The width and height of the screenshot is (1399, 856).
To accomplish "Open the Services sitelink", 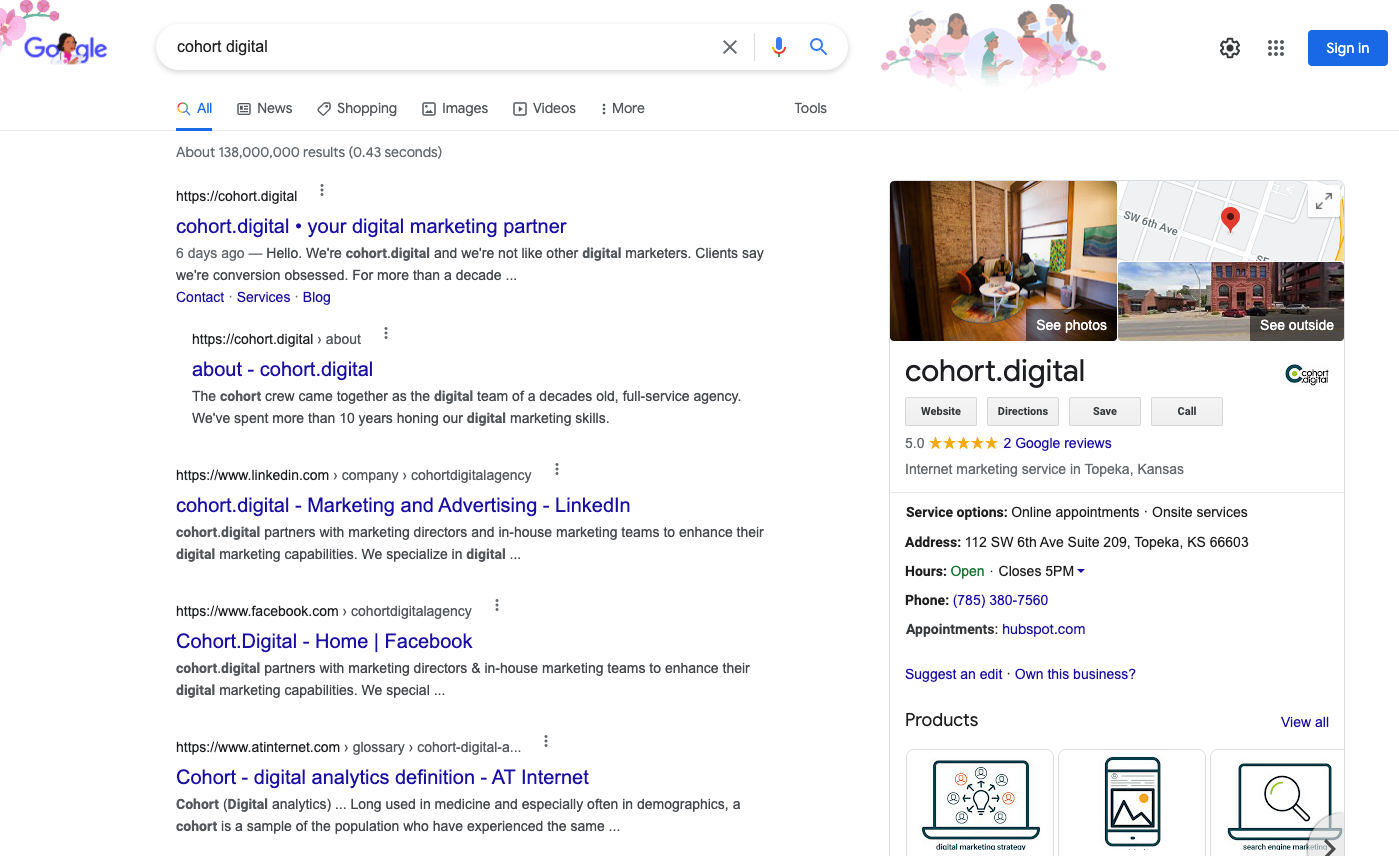I will [x=263, y=297].
